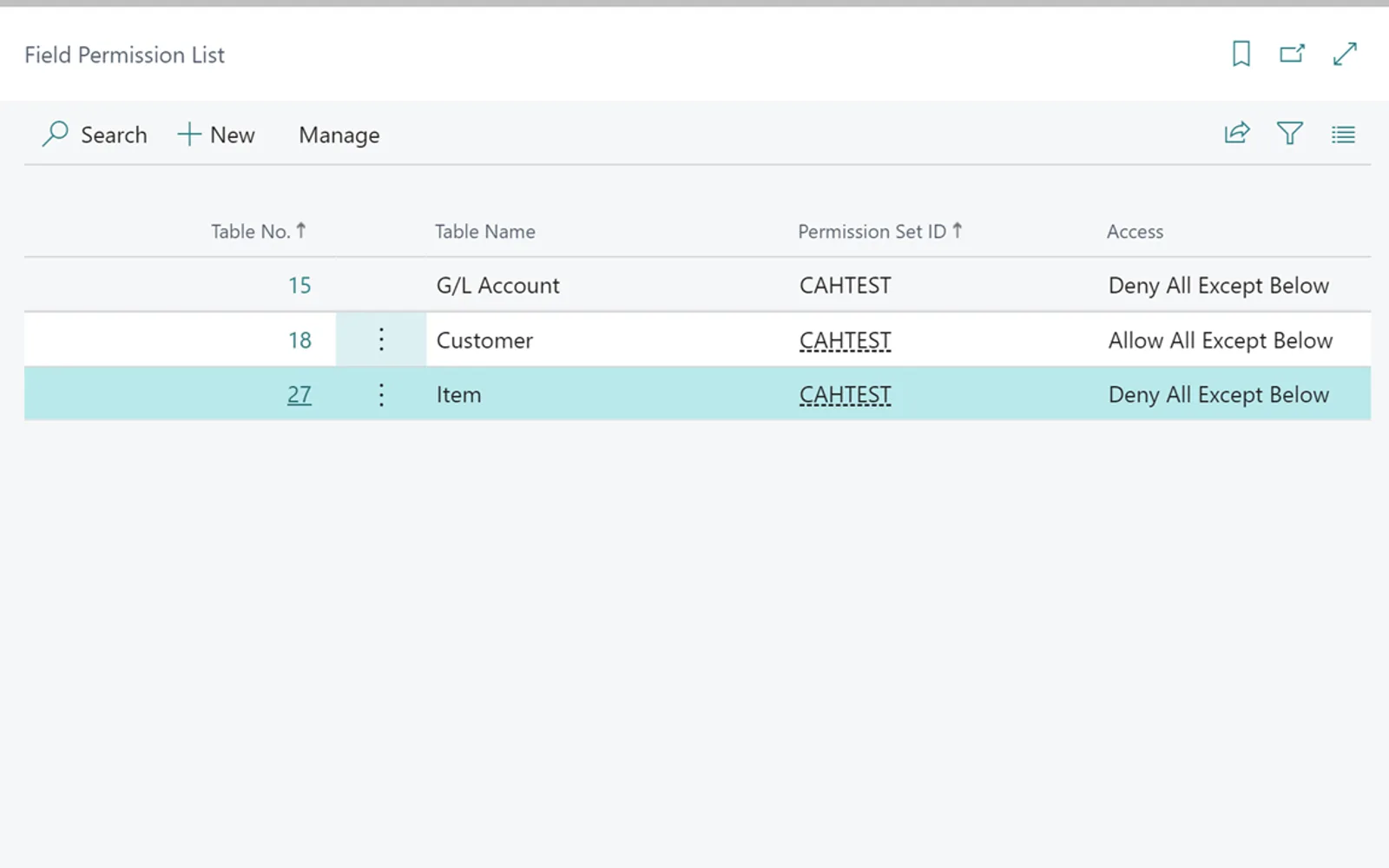Click the New plus icon
This screenshot has height=868, width=1389.
pos(188,135)
